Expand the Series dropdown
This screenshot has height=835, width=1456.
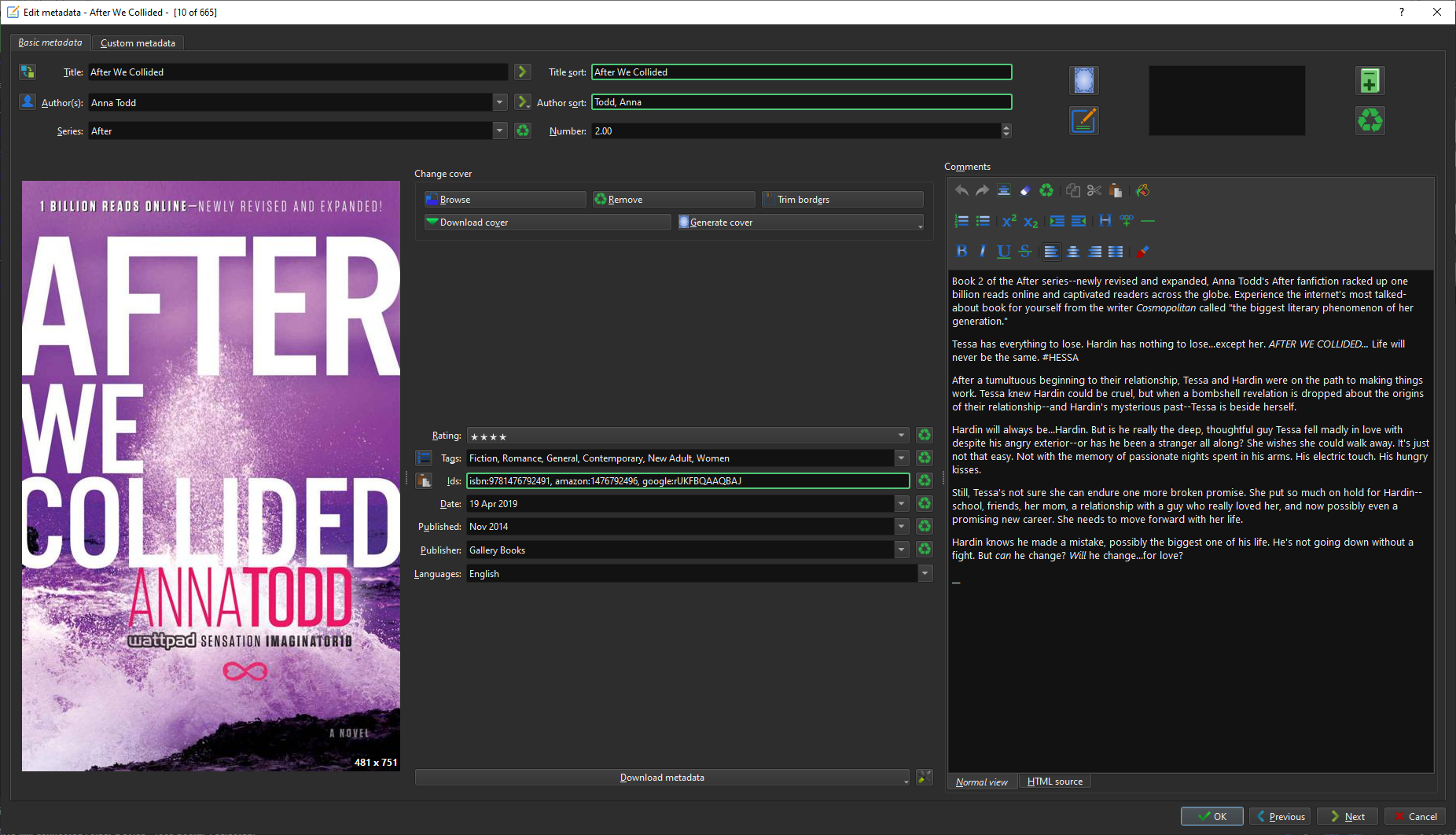pos(500,131)
